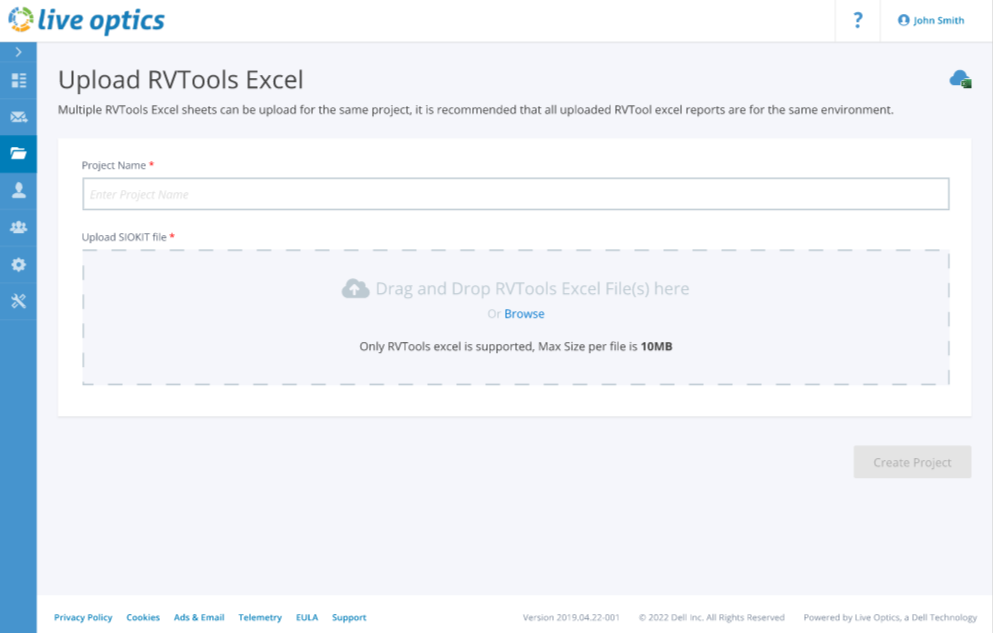Open the Privacy Policy link
The height and width of the screenshot is (633, 993).
83,617
